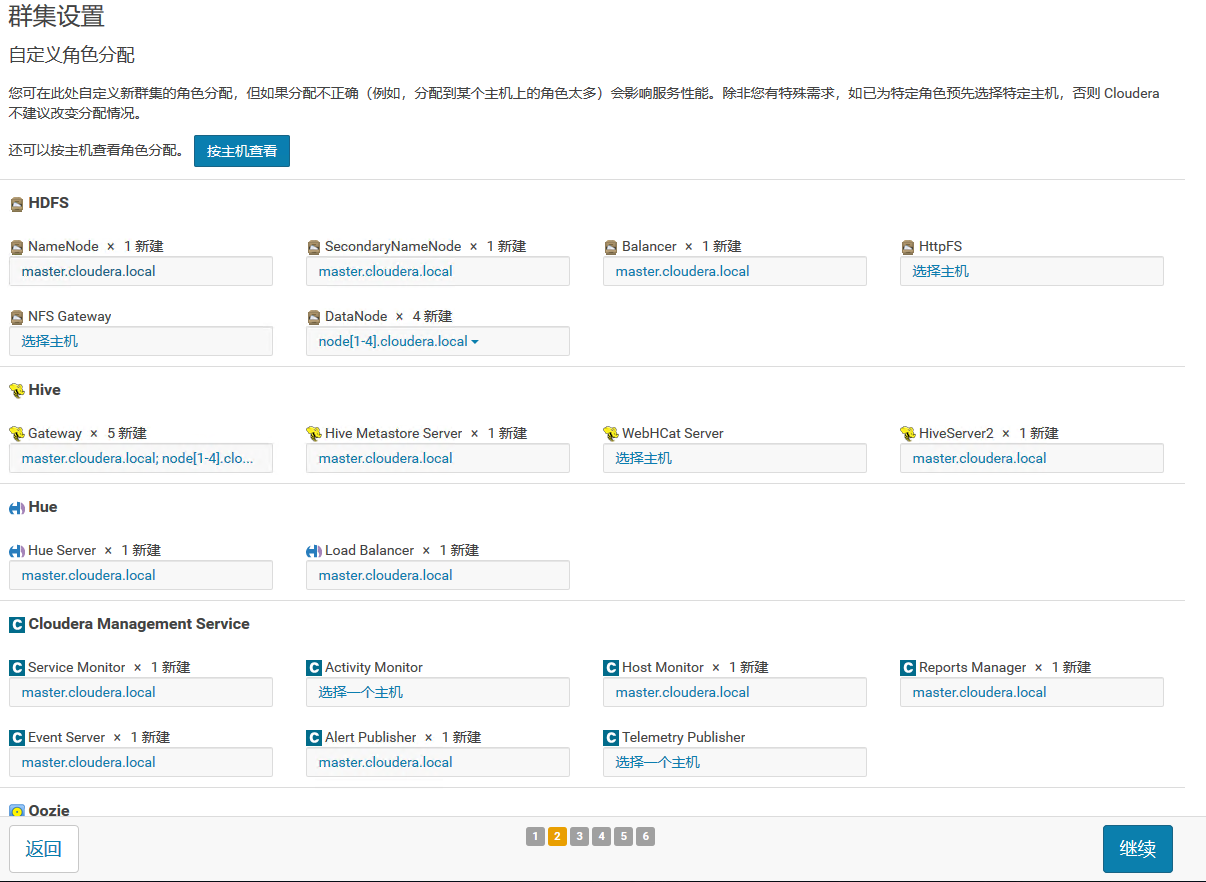1206x882 pixels.
Task: Click the Telemetry Publisher role icon
Action: point(611,738)
